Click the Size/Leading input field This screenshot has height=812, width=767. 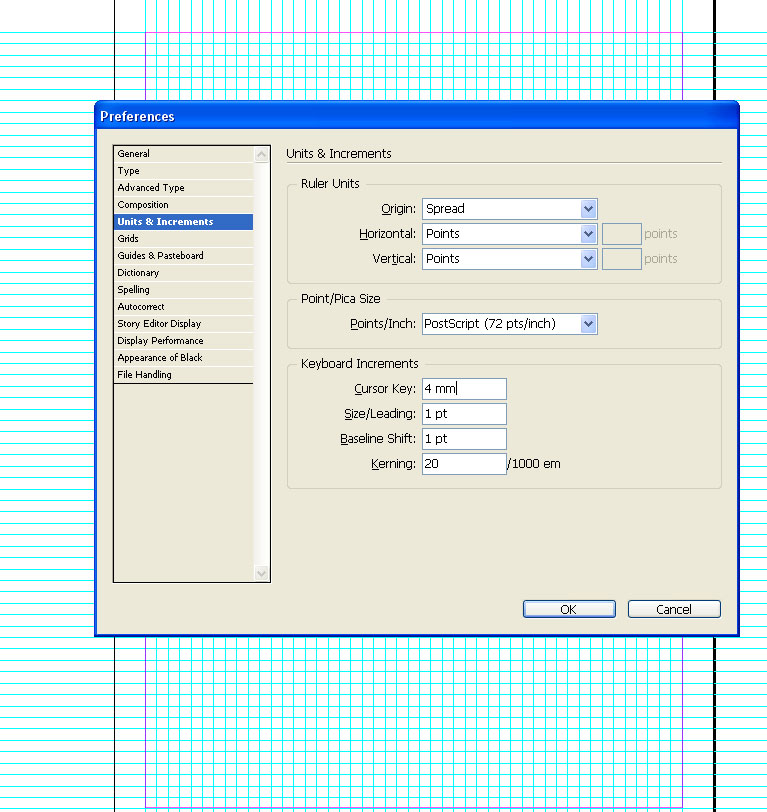point(464,414)
